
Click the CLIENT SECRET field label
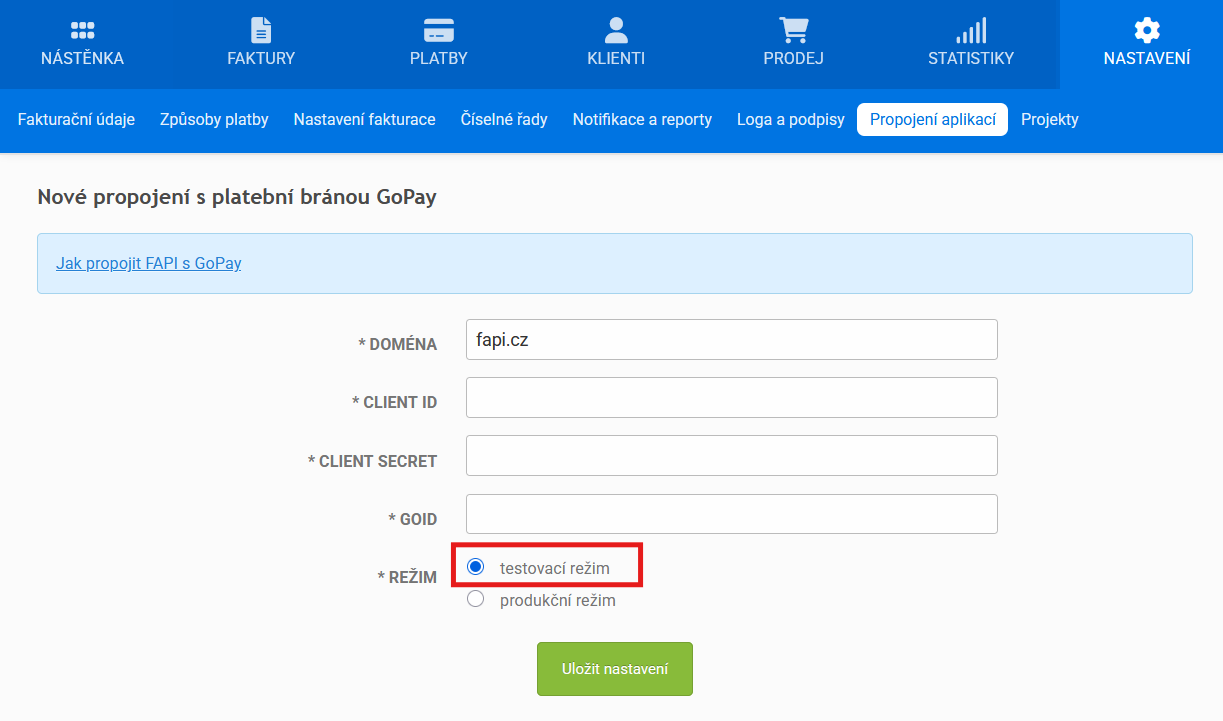click(x=372, y=461)
